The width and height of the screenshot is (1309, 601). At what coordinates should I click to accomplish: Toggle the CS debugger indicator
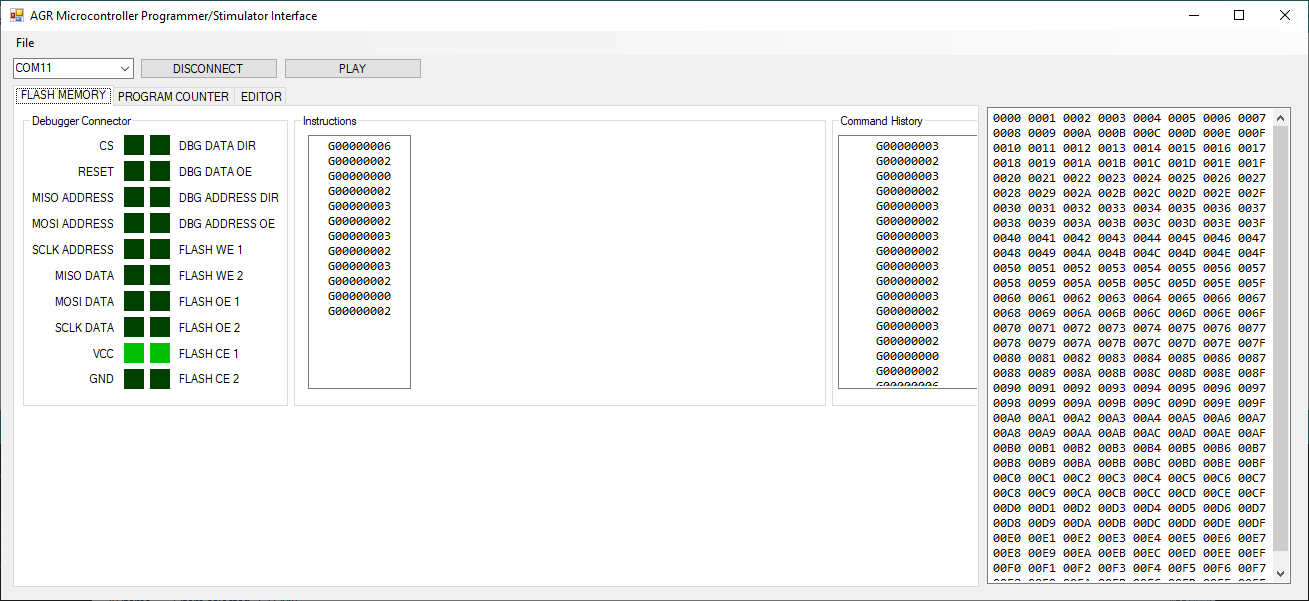134,145
